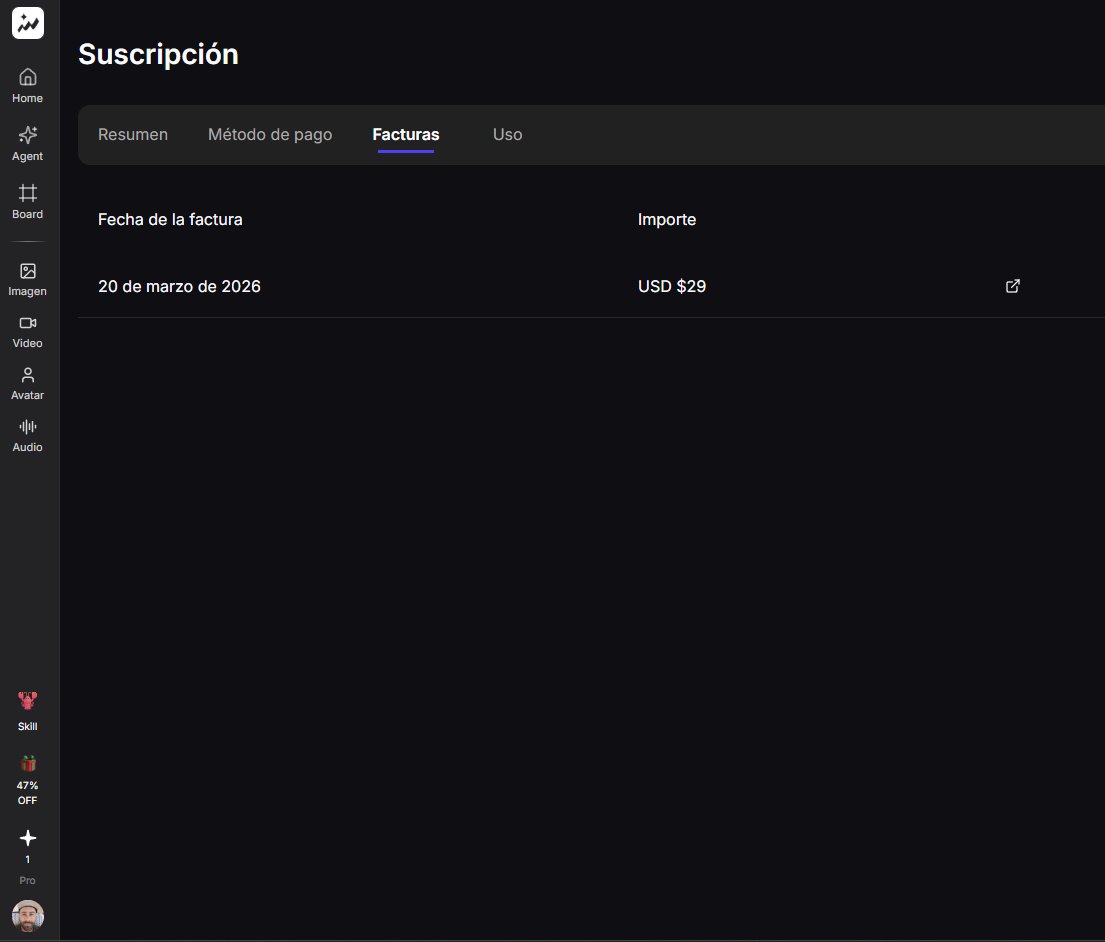This screenshot has height=942, width=1105.
Task: Open the user profile avatar
Action: [27, 916]
